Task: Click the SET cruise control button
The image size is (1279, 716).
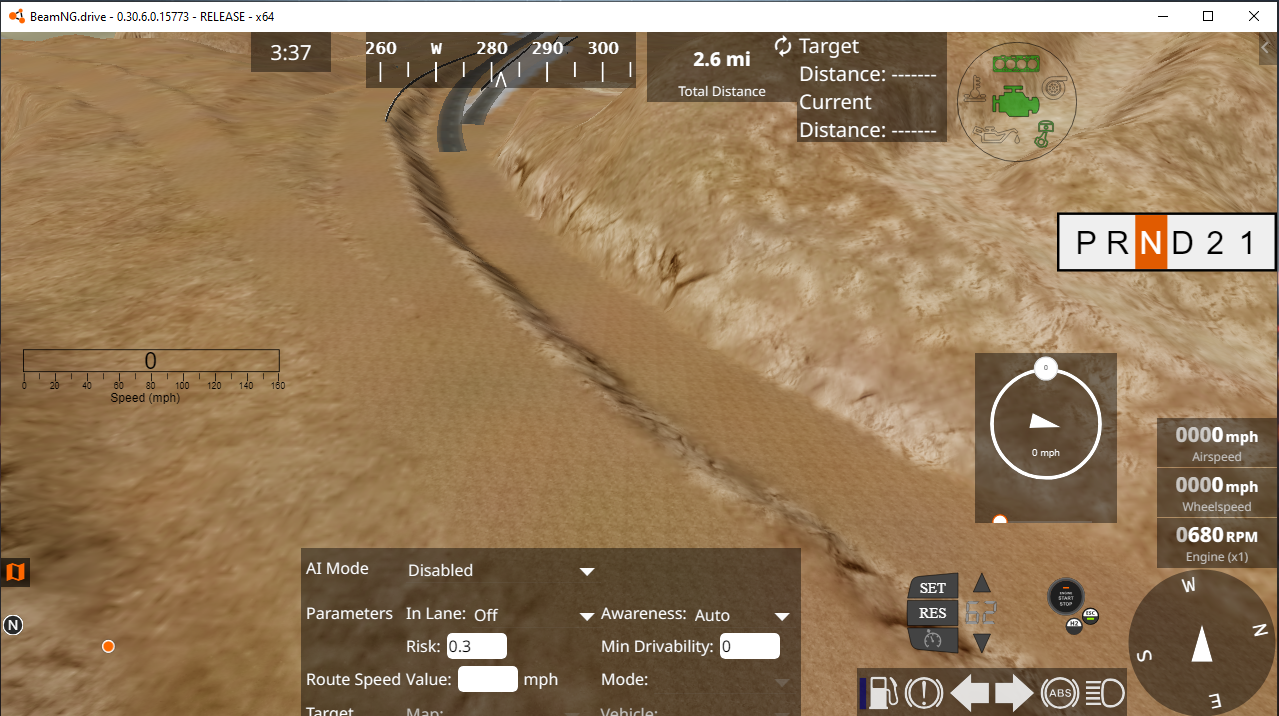Action: 932,587
